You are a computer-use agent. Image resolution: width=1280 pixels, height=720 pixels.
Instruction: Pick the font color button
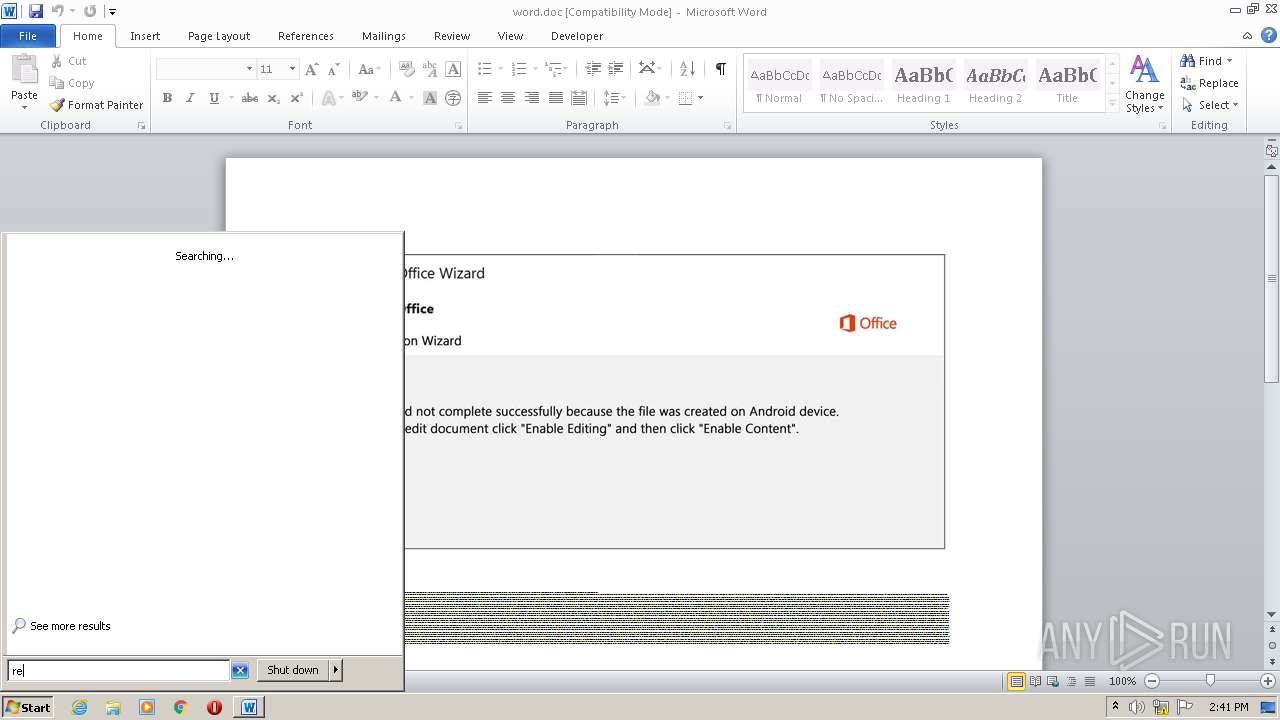point(396,98)
